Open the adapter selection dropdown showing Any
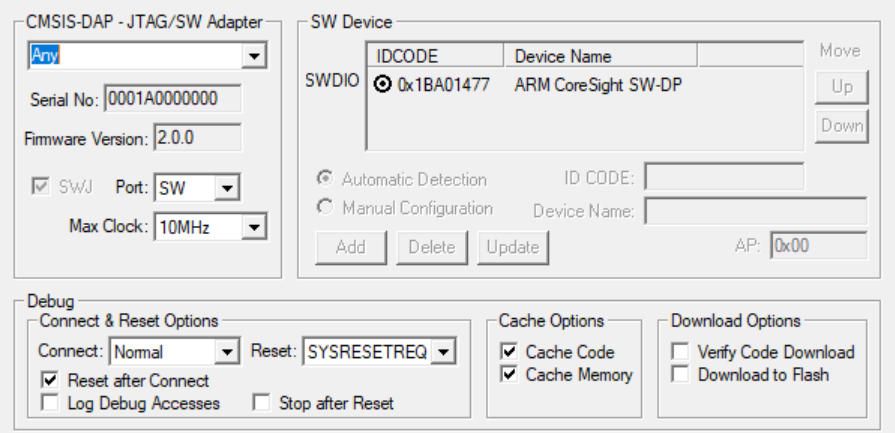 pos(147,55)
